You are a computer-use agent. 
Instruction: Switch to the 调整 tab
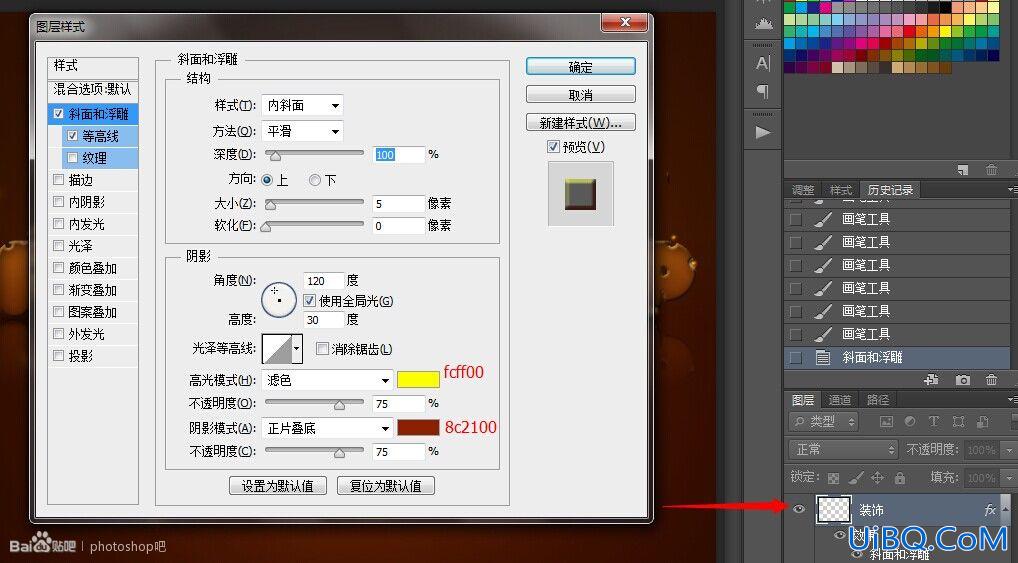pos(803,190)
